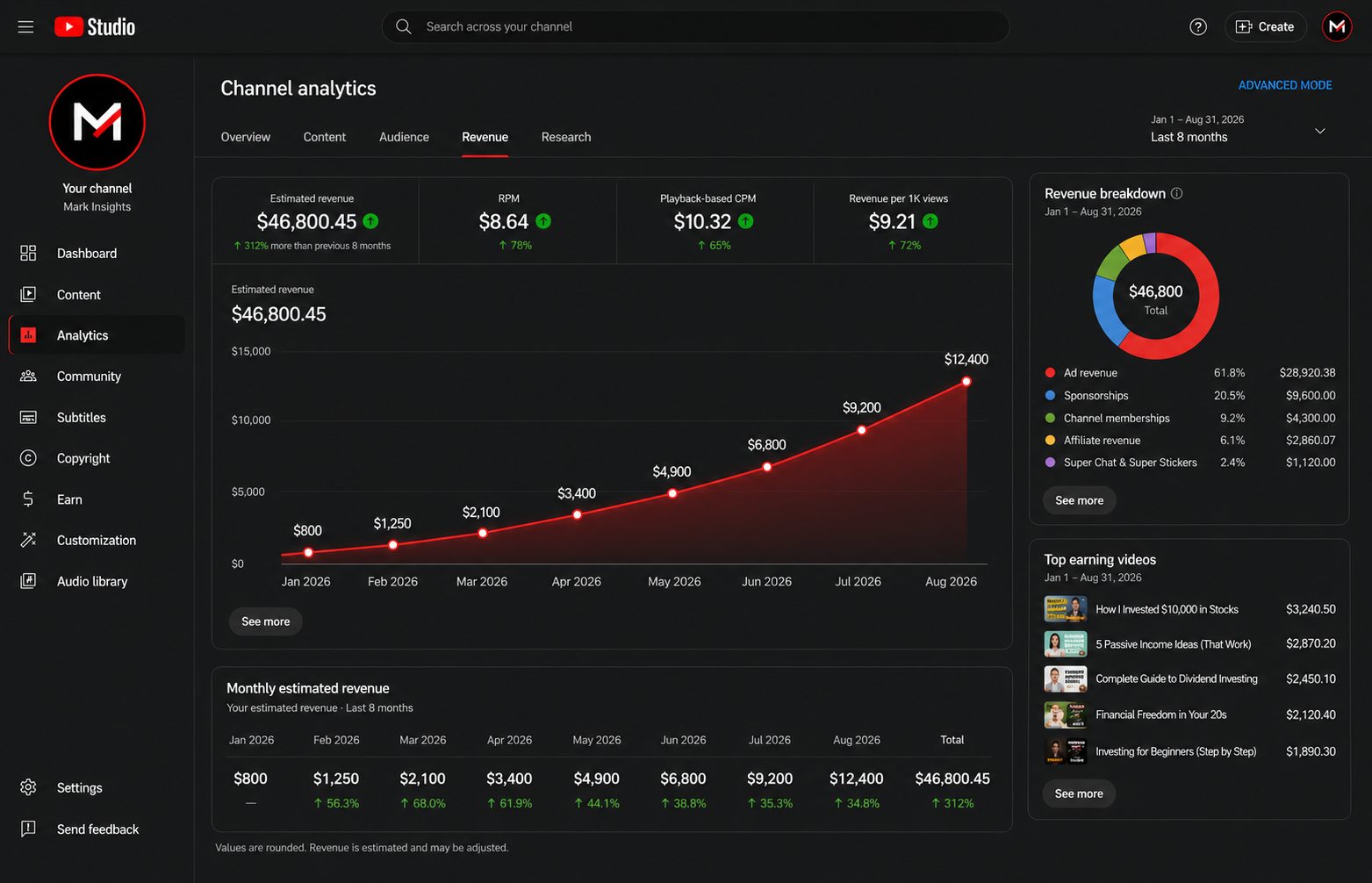The height and width of the screenshot is (883, 1372).
Task: Click See more in Revenue breakdown
Action: pos(1079,500)
